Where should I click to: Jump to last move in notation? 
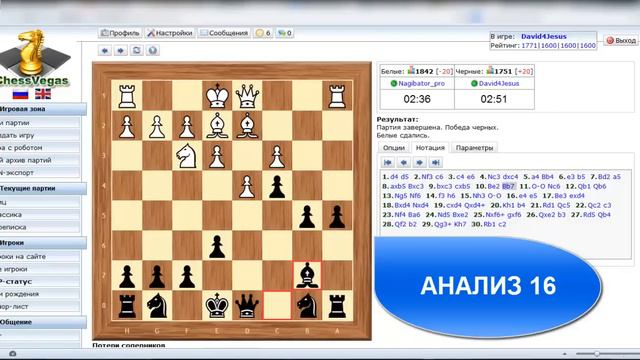point(435,162)
